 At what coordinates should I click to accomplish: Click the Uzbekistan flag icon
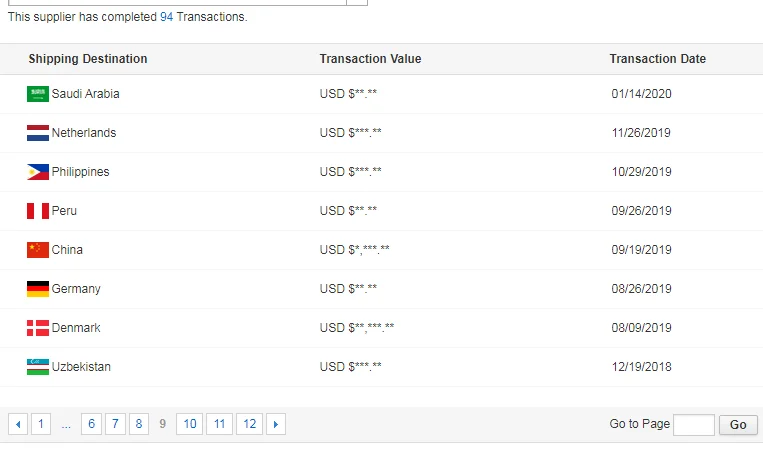[x=38, y=367]
